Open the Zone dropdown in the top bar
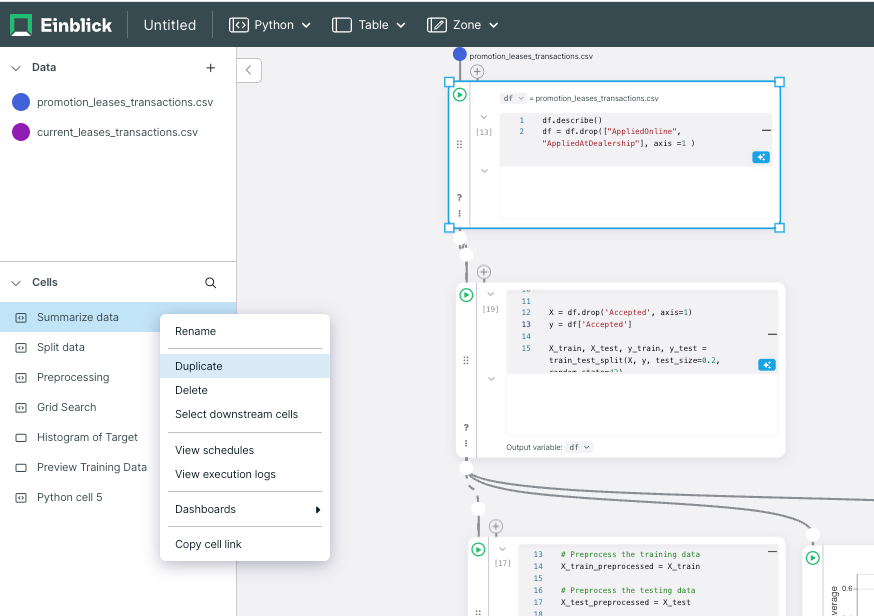 463,25
